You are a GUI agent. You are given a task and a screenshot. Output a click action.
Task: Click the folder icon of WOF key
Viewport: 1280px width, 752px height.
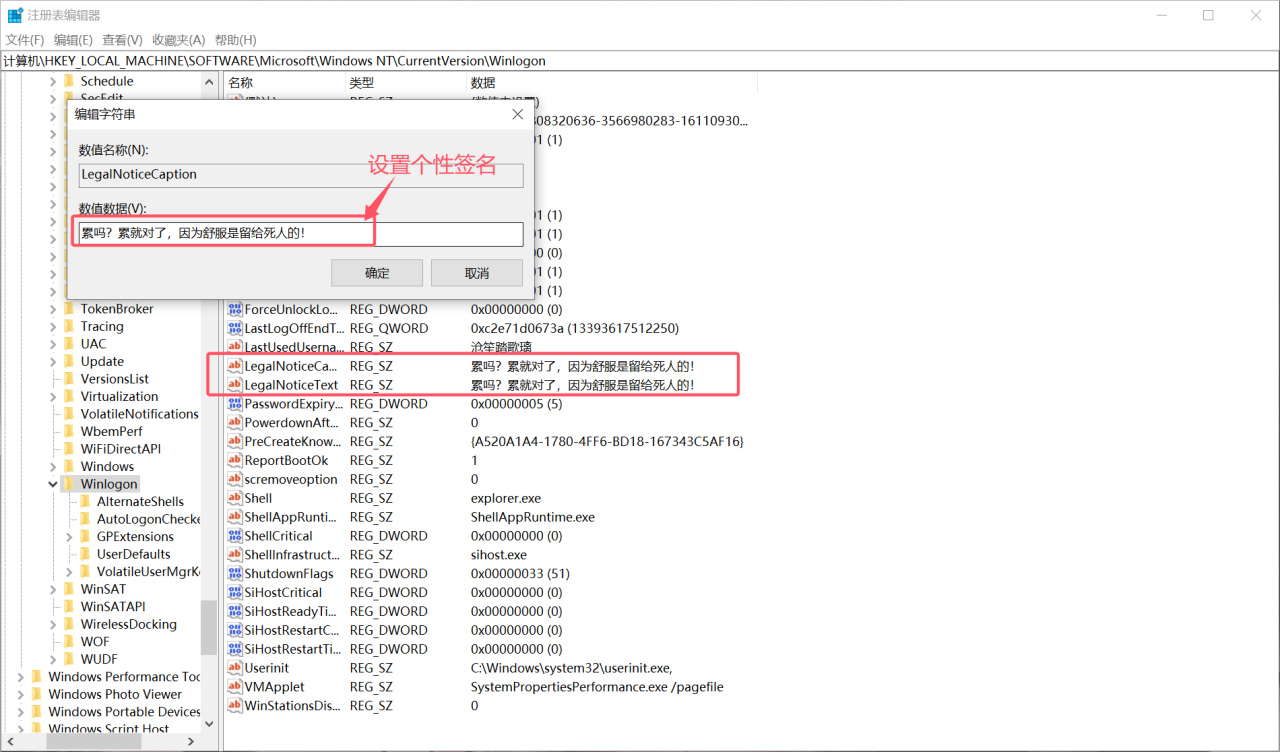click(69, 642)
